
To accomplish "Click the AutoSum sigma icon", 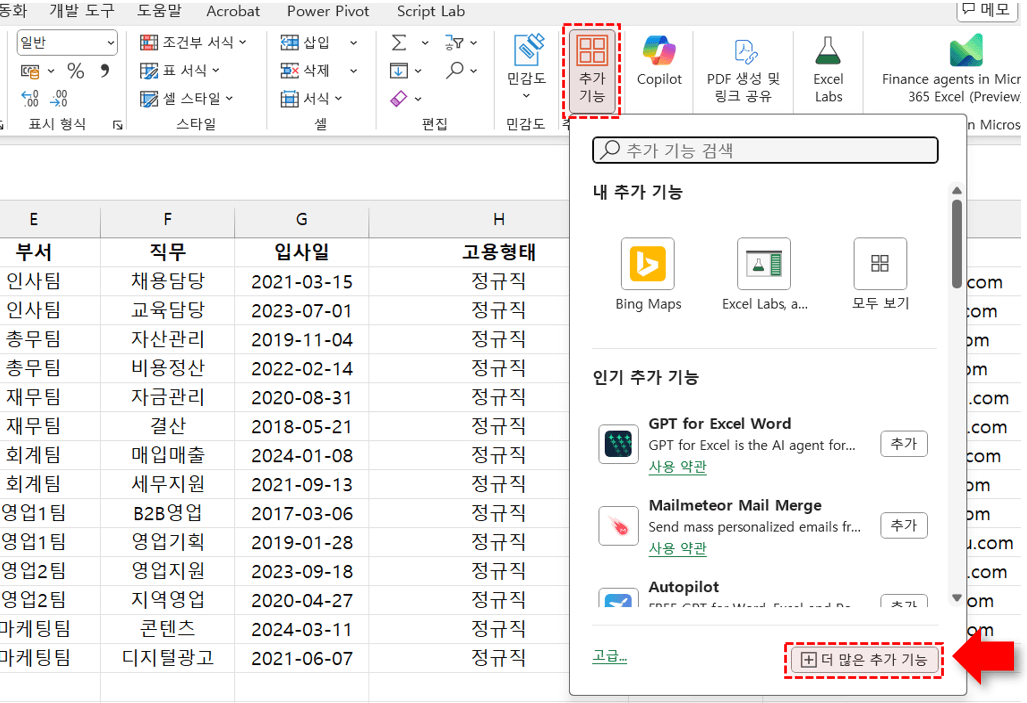I will [x=399, y=42].
